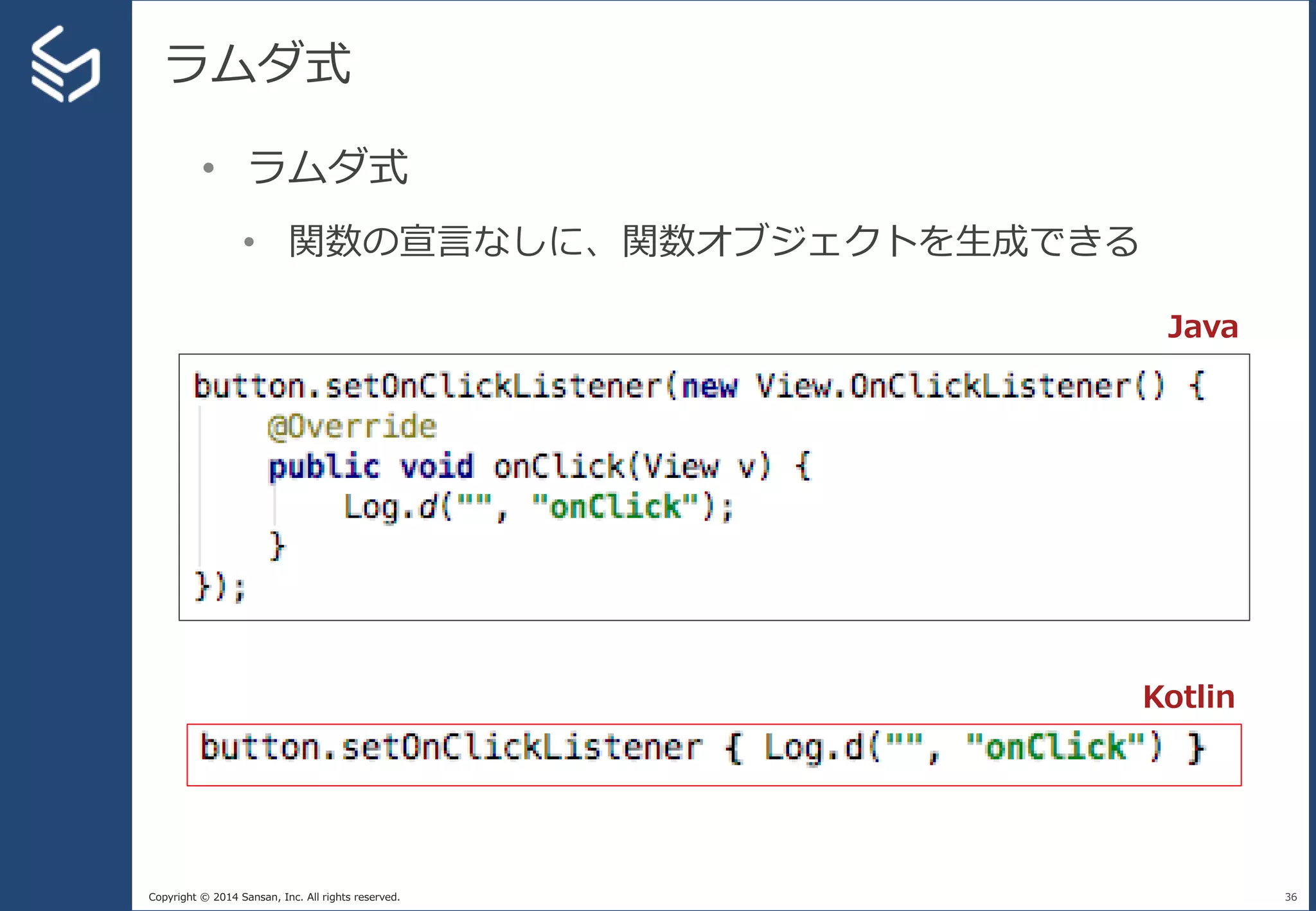
Task: Click the closing '});' in Java code
Action: 220,587
